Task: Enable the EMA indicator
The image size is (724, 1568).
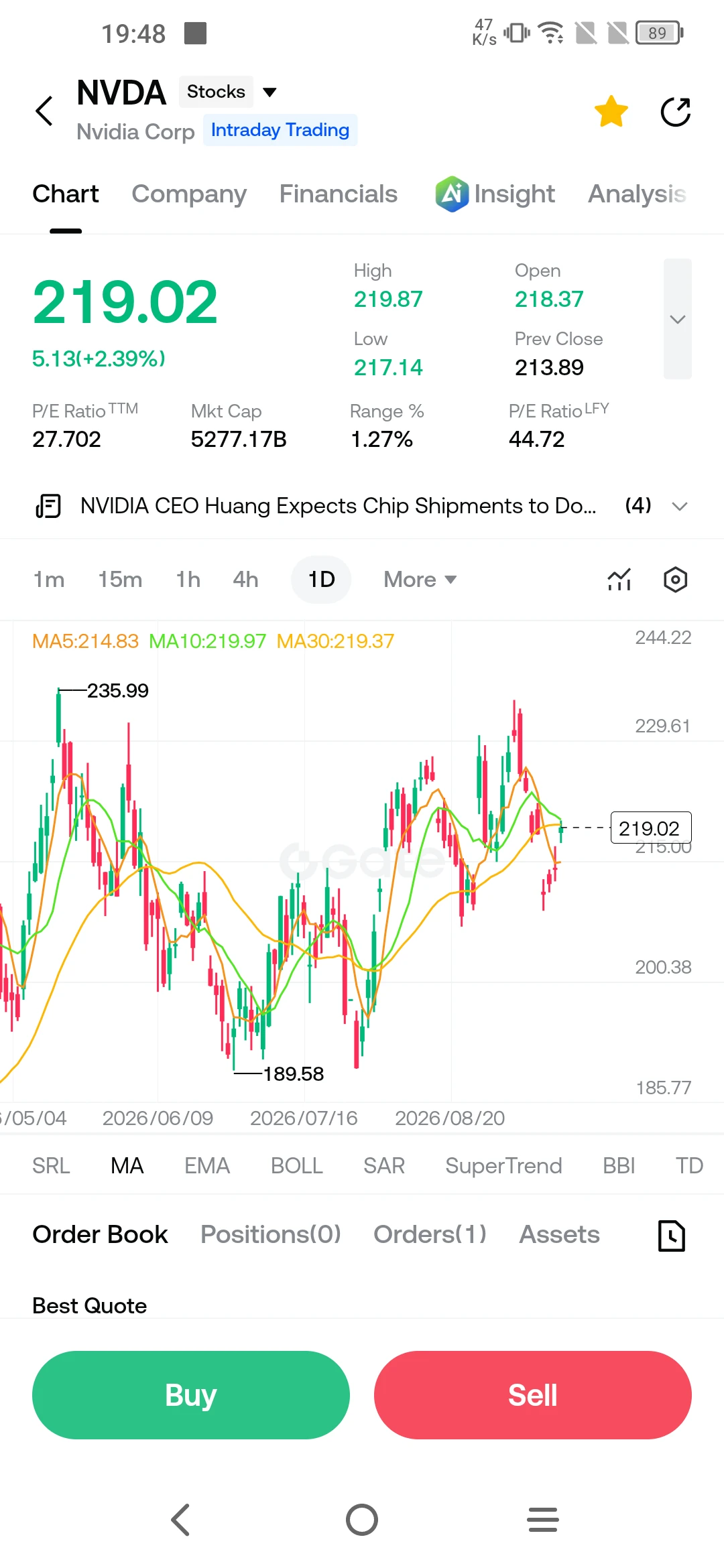Action: point(207,1166)
